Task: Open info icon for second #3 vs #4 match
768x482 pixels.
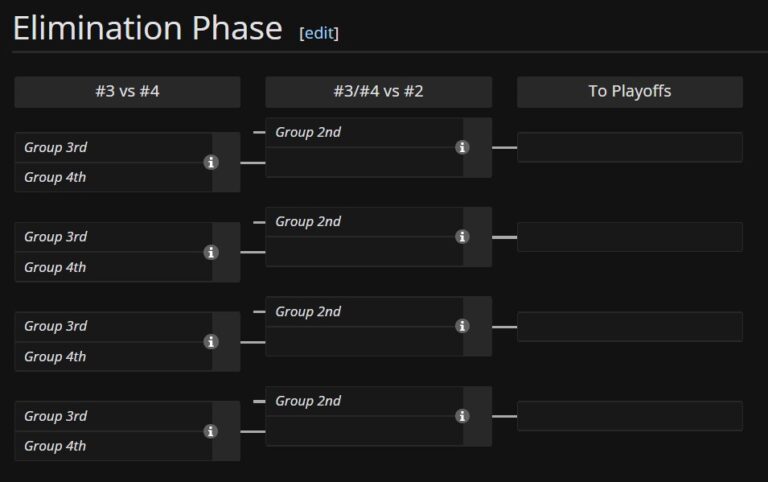Action: [x=211, y=252]
